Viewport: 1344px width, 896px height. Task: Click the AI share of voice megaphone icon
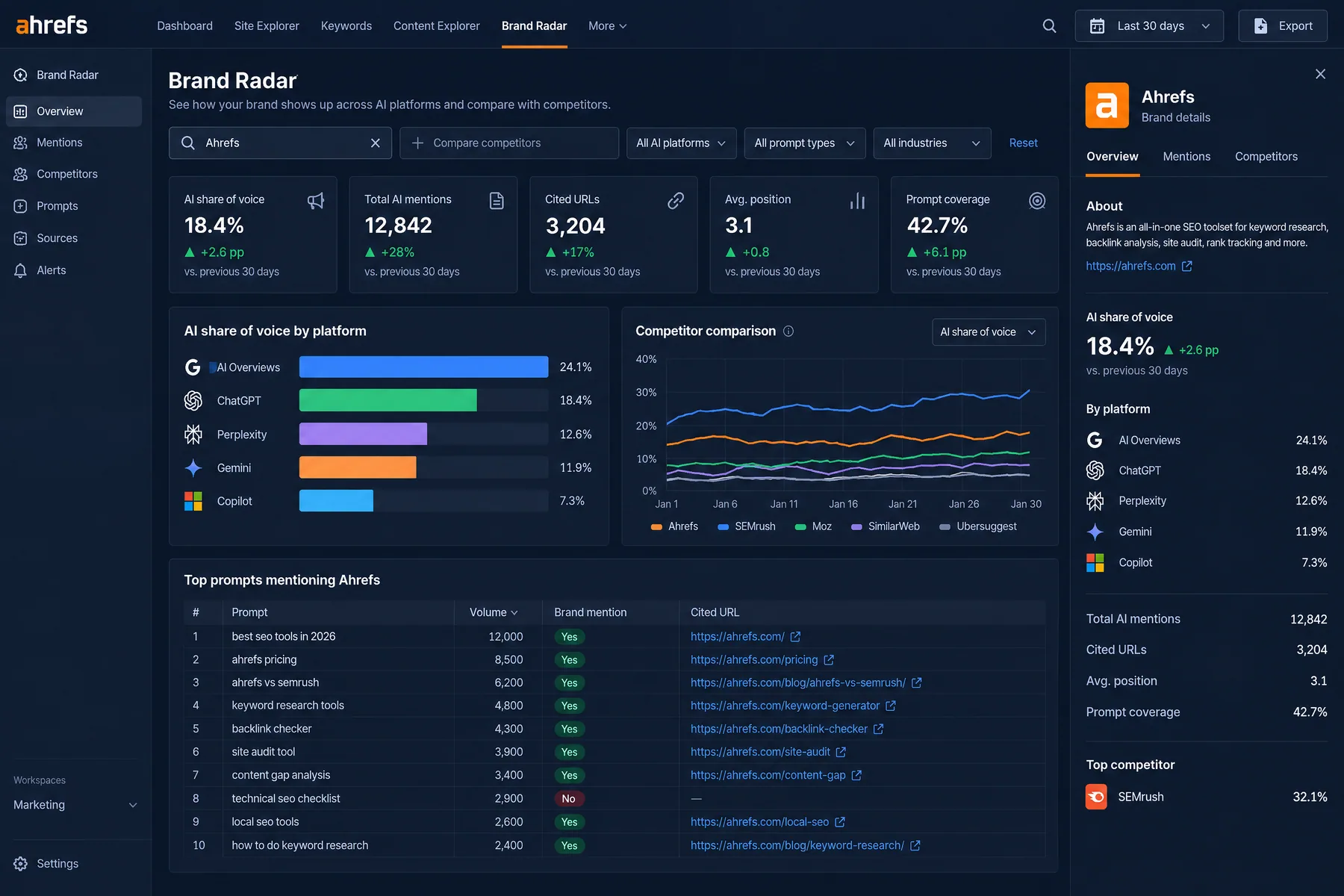point(316,201)
